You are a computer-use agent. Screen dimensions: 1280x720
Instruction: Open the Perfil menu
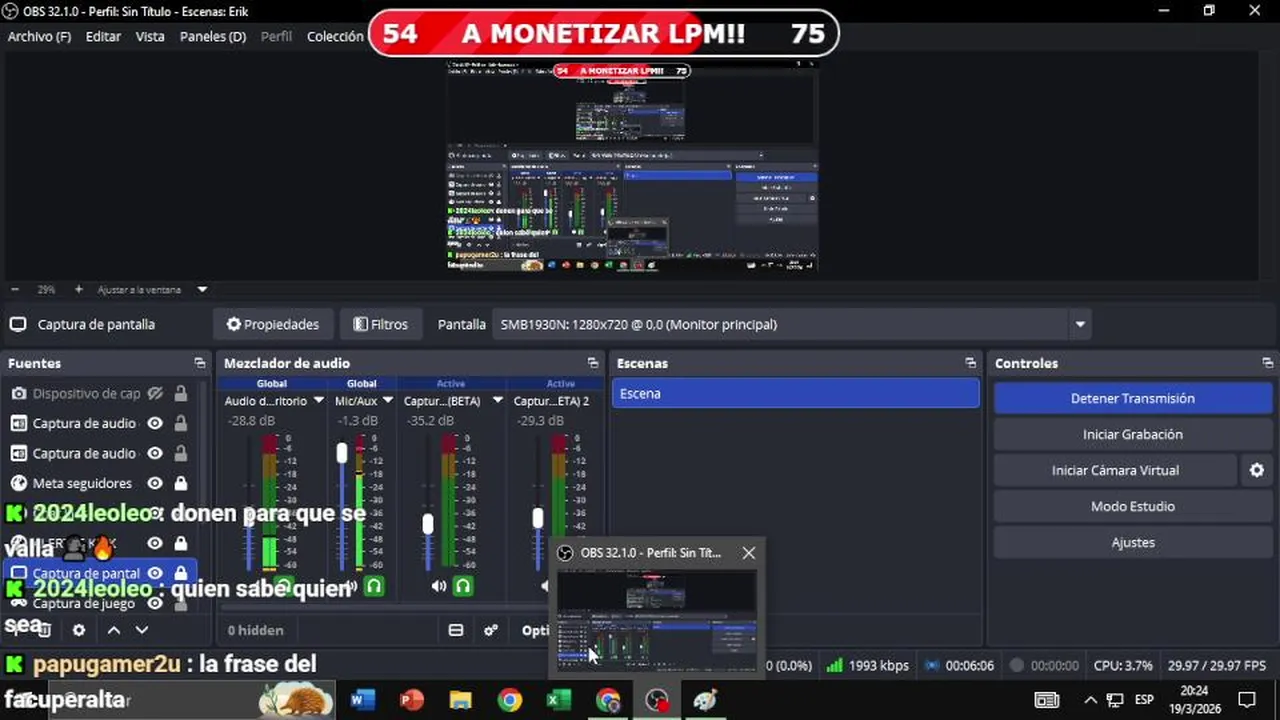(x=276, y=36)
